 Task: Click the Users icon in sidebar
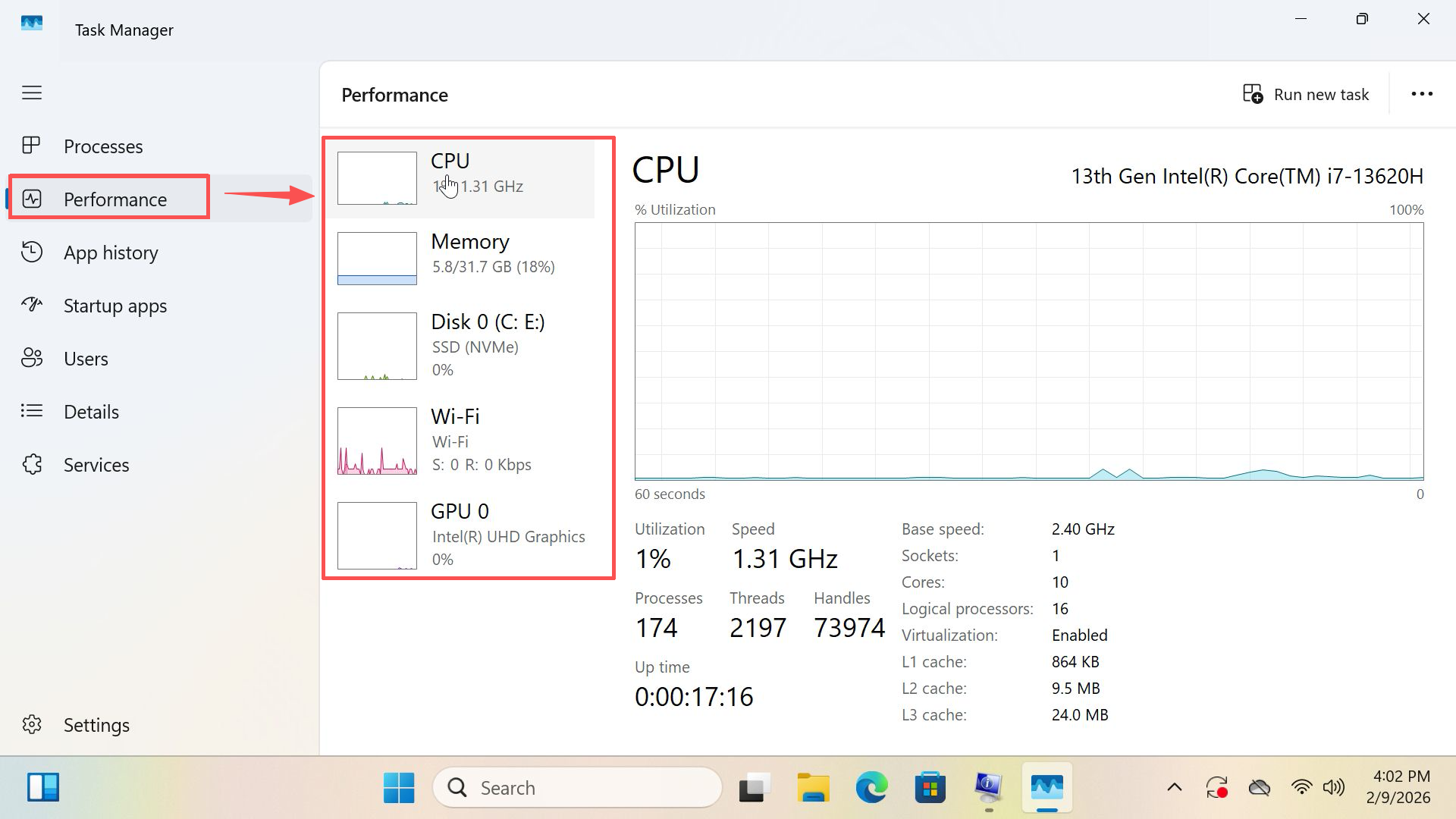31,358
